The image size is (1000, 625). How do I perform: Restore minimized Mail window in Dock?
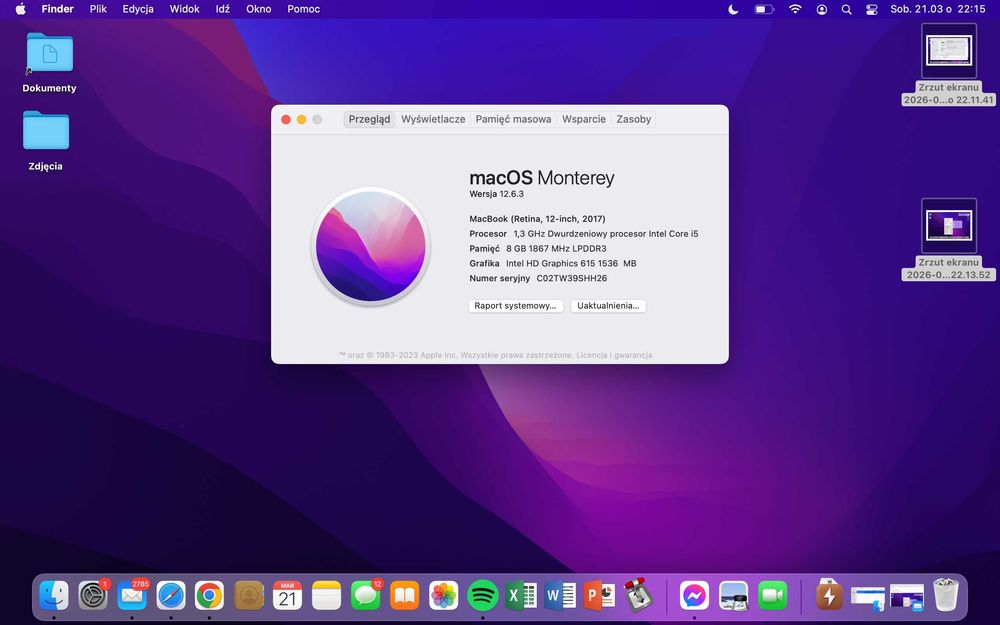click(907, 598)
